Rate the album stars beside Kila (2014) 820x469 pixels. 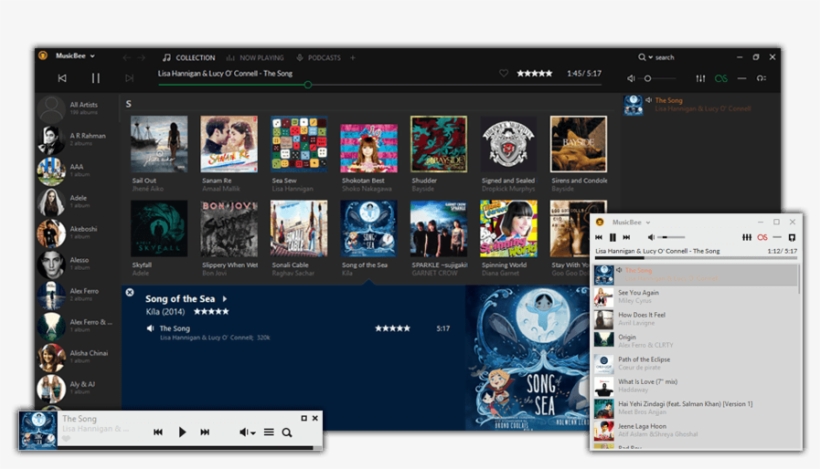[211, 312]
